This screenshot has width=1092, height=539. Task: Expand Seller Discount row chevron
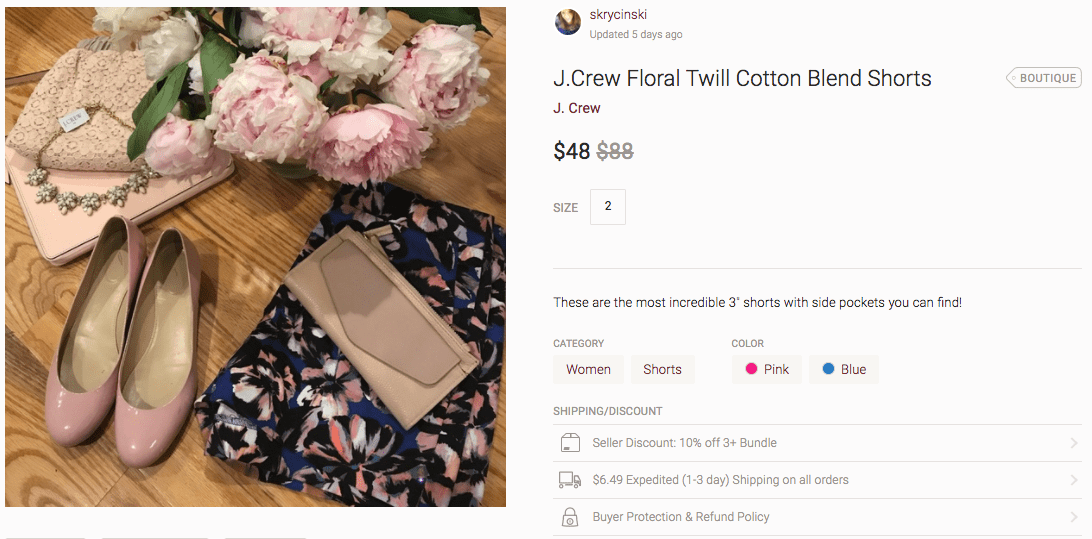pyautogui.click(x=1073, y=443)
